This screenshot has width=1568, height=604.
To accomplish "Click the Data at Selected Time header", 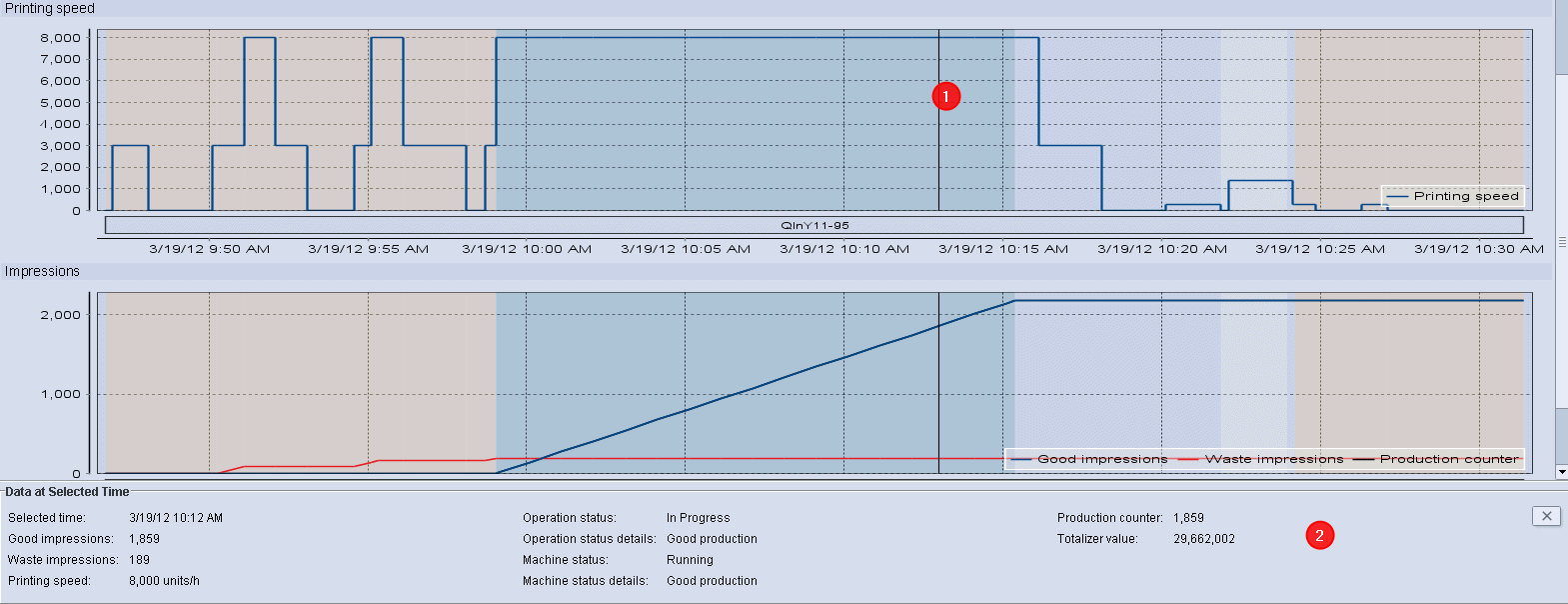I will click(x=67, y=492).
